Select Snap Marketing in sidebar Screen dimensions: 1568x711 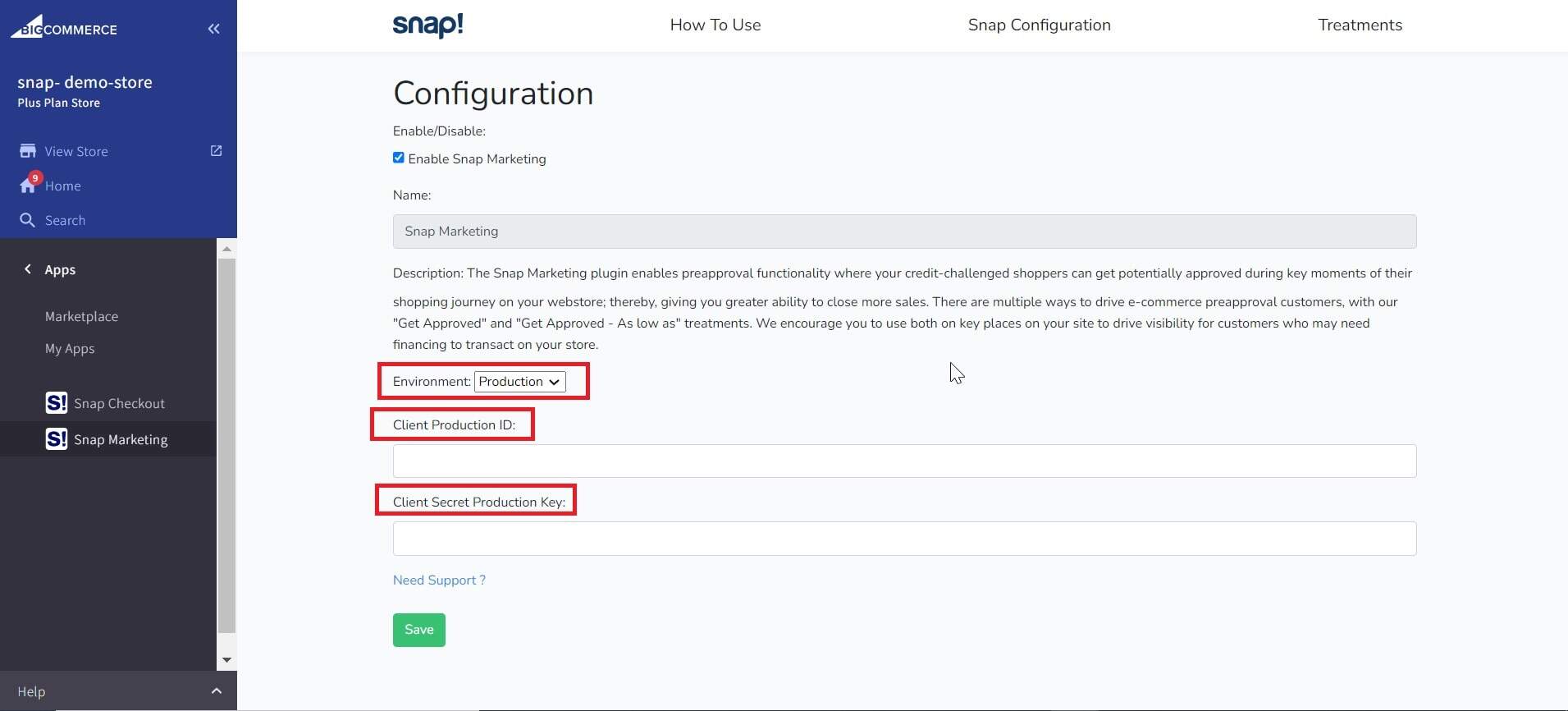[x=121, y=439]
